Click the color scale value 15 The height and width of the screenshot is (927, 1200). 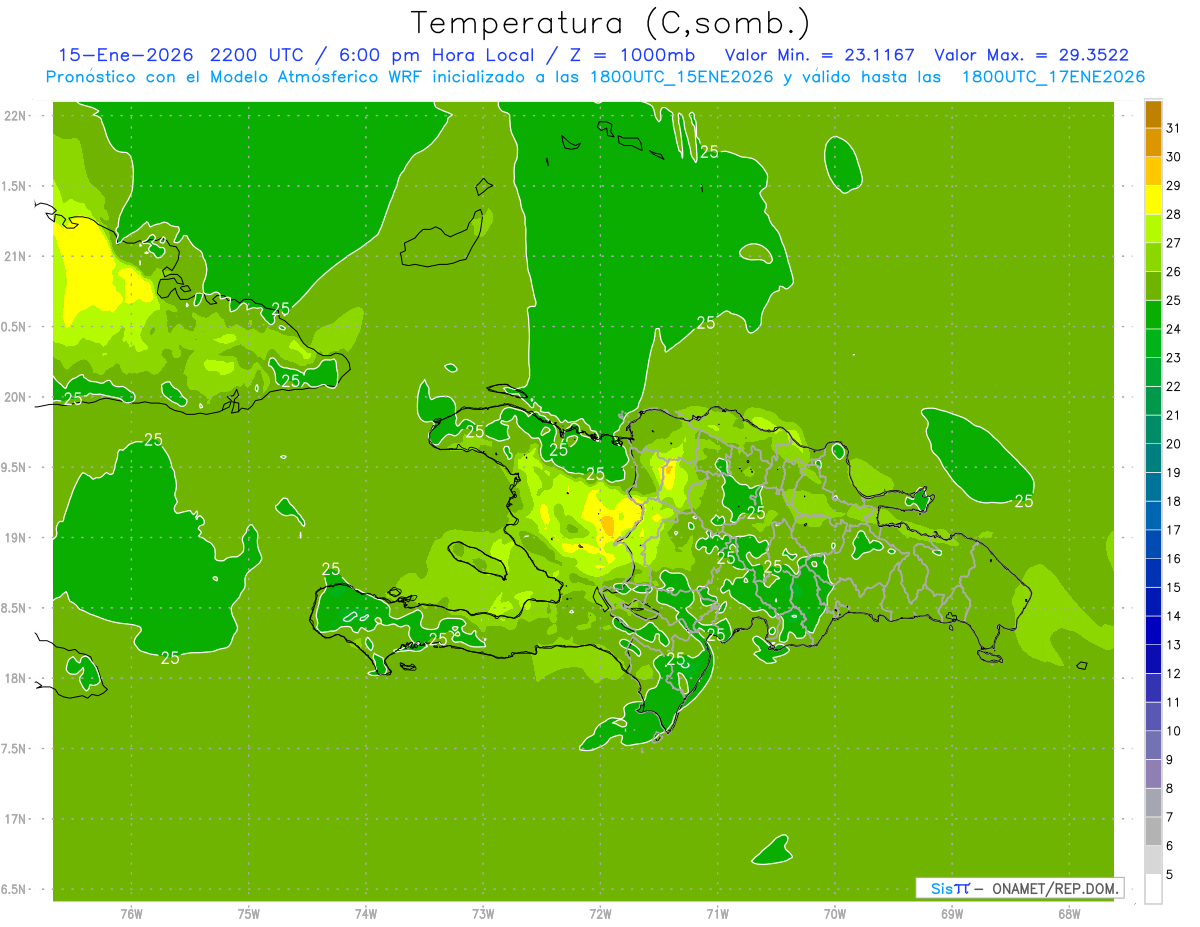pos(1173,588)
